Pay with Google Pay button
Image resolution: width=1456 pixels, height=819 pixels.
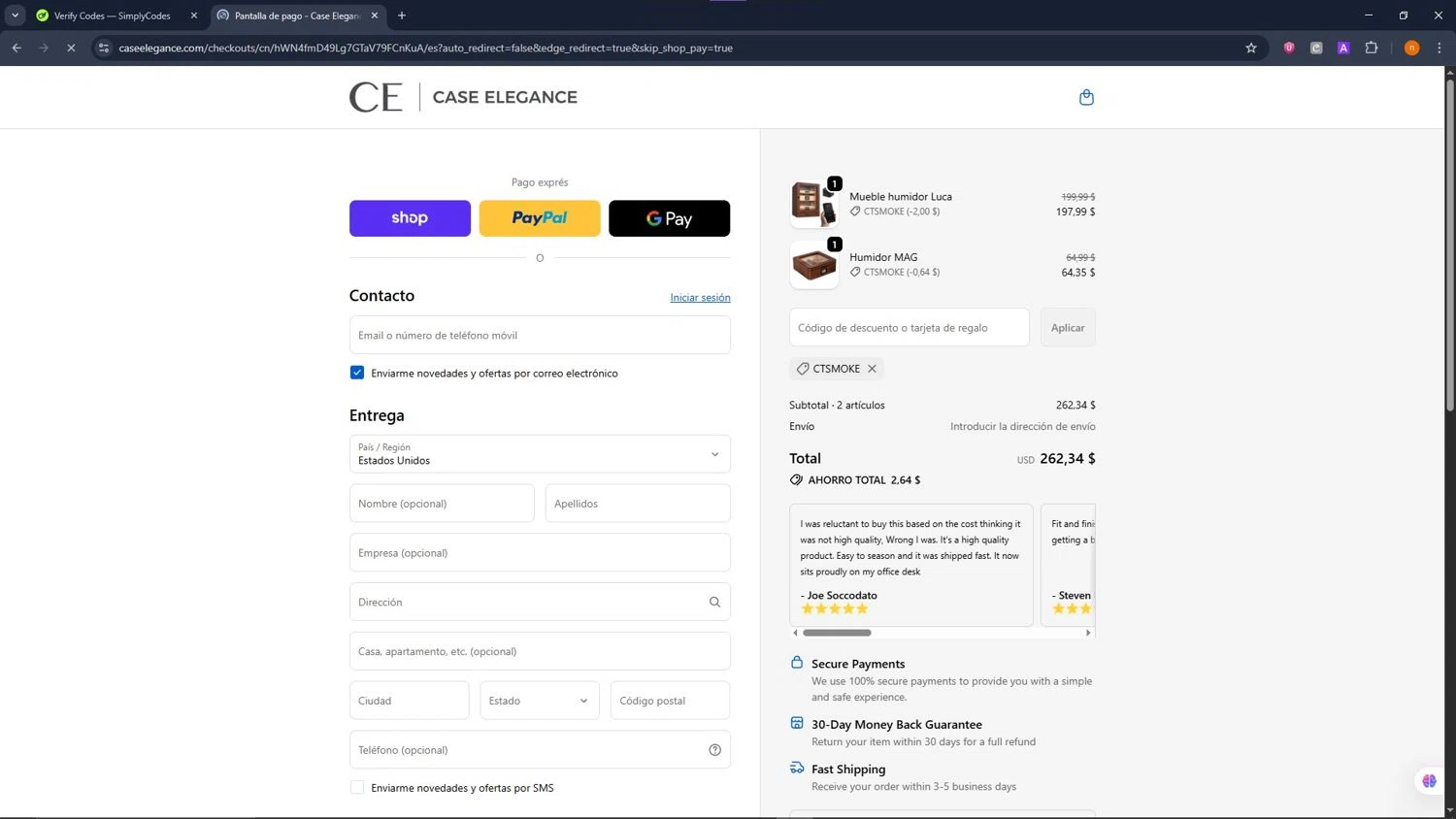(x=669, y=218)
